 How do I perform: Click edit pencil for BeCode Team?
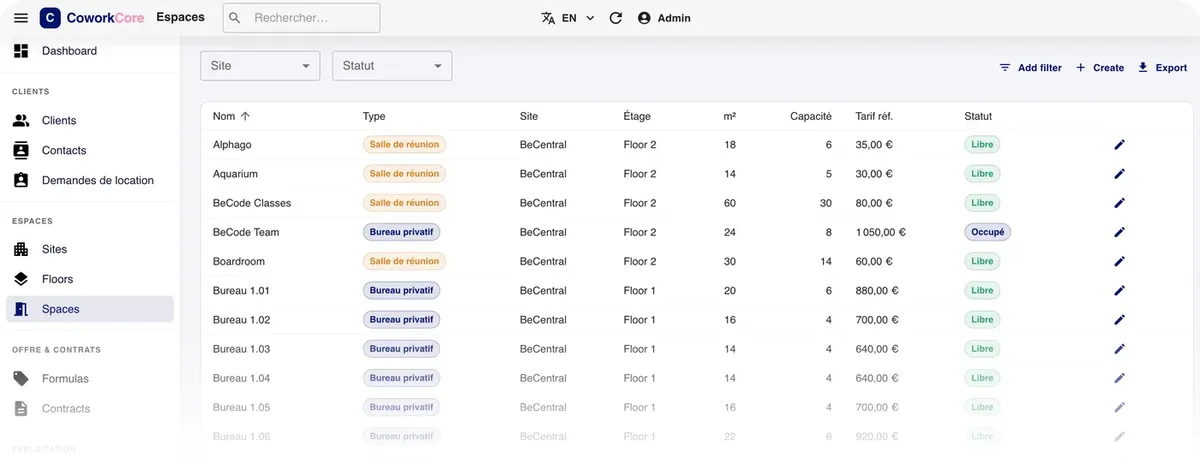(x=1120, y=232)
